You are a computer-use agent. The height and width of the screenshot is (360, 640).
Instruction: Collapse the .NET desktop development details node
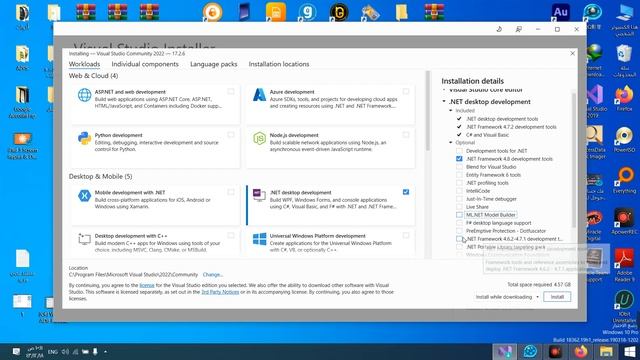click(444, 101)
